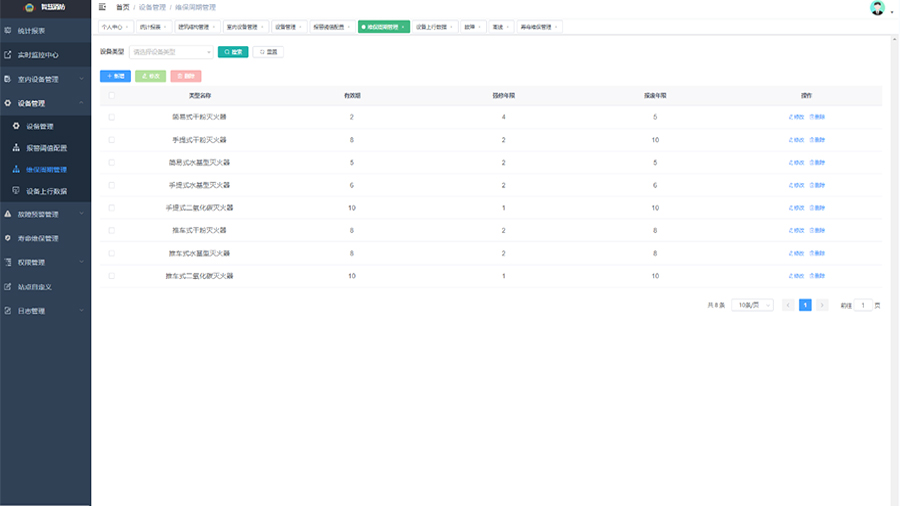Close the 维保周期管理 tab with its x
This screenshot has height=506, width=900.
pos(404,27)
